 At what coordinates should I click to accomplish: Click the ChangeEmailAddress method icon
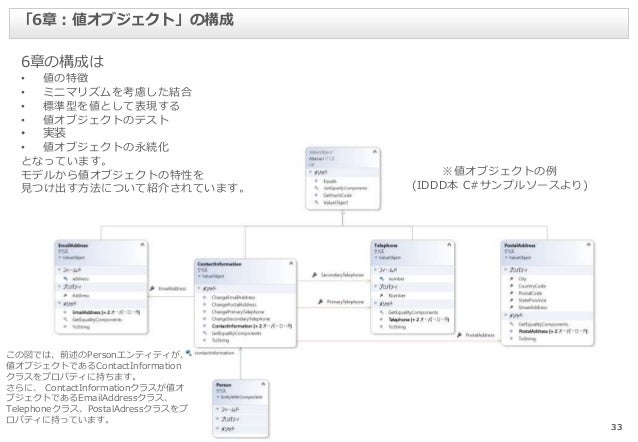point(205,298)
